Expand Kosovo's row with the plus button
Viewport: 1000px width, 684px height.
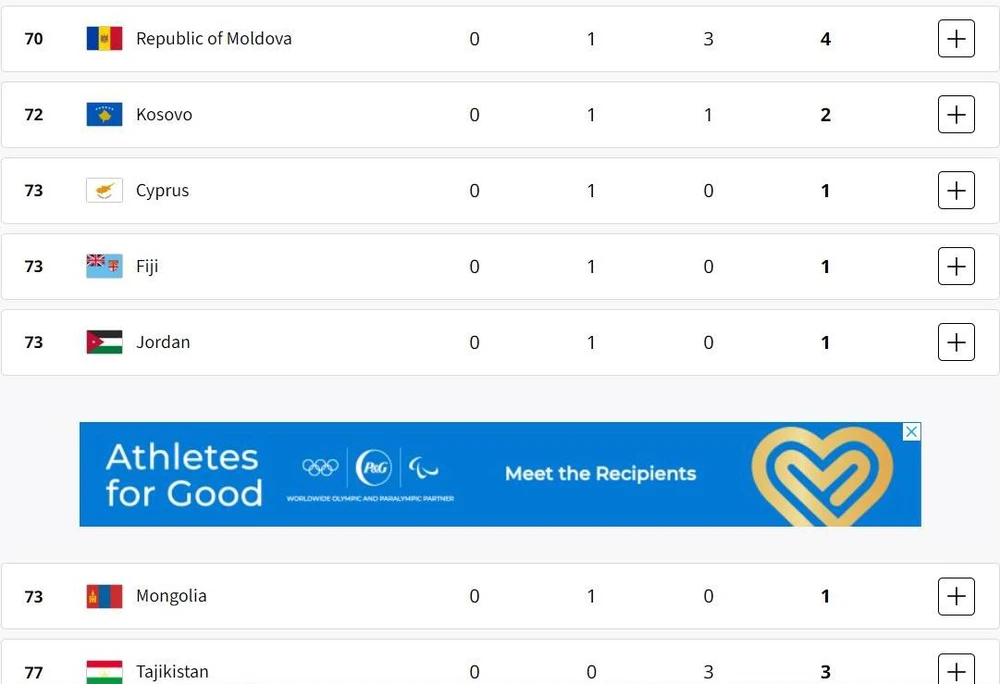[956, 114]
